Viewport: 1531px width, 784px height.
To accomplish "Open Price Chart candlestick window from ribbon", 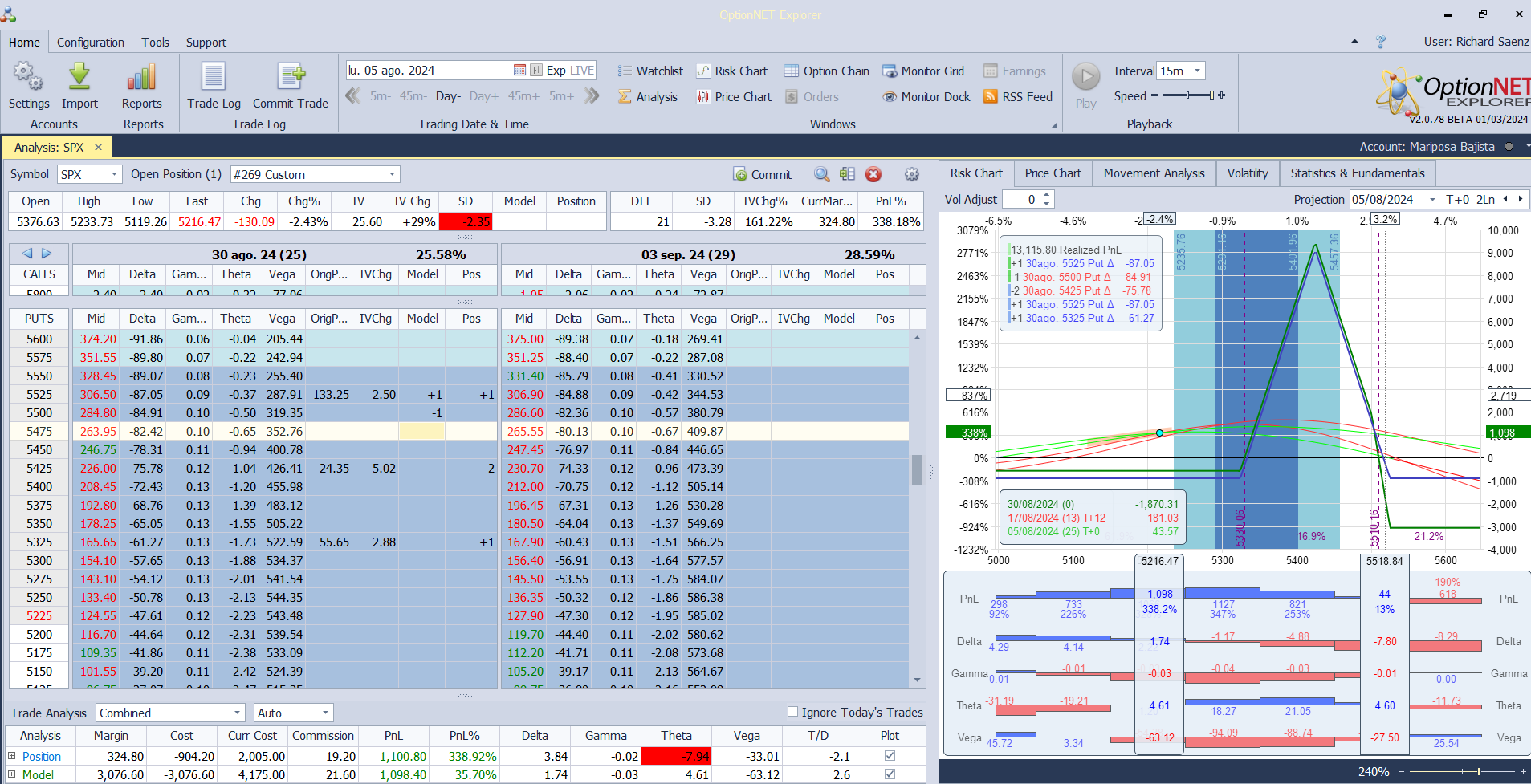I will [734, 97].
